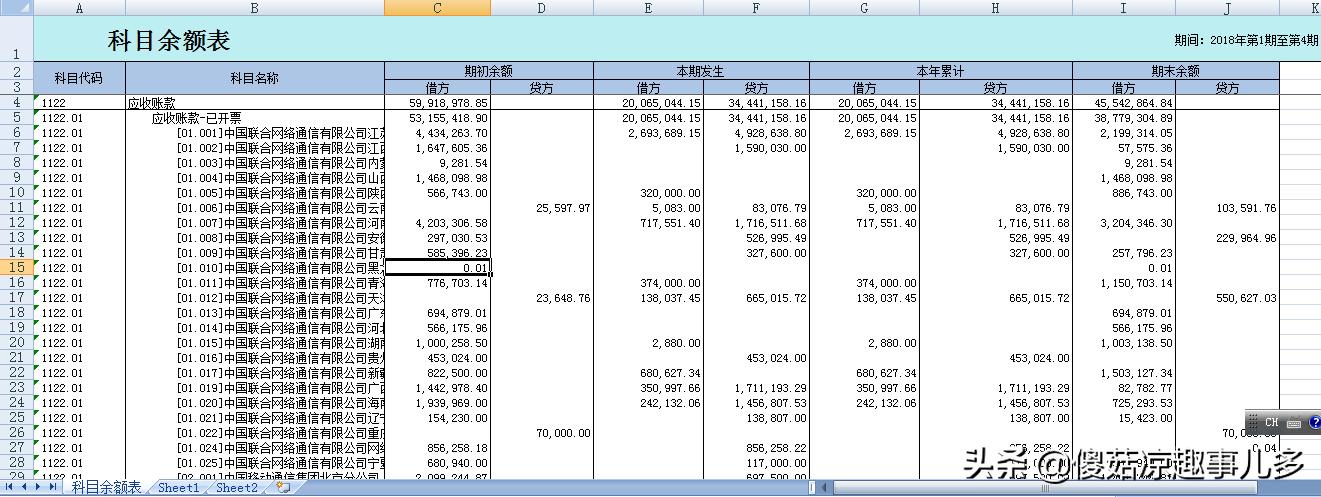Select cell with value 229,964.96

pyautogui.click(x=1227, y=237)
